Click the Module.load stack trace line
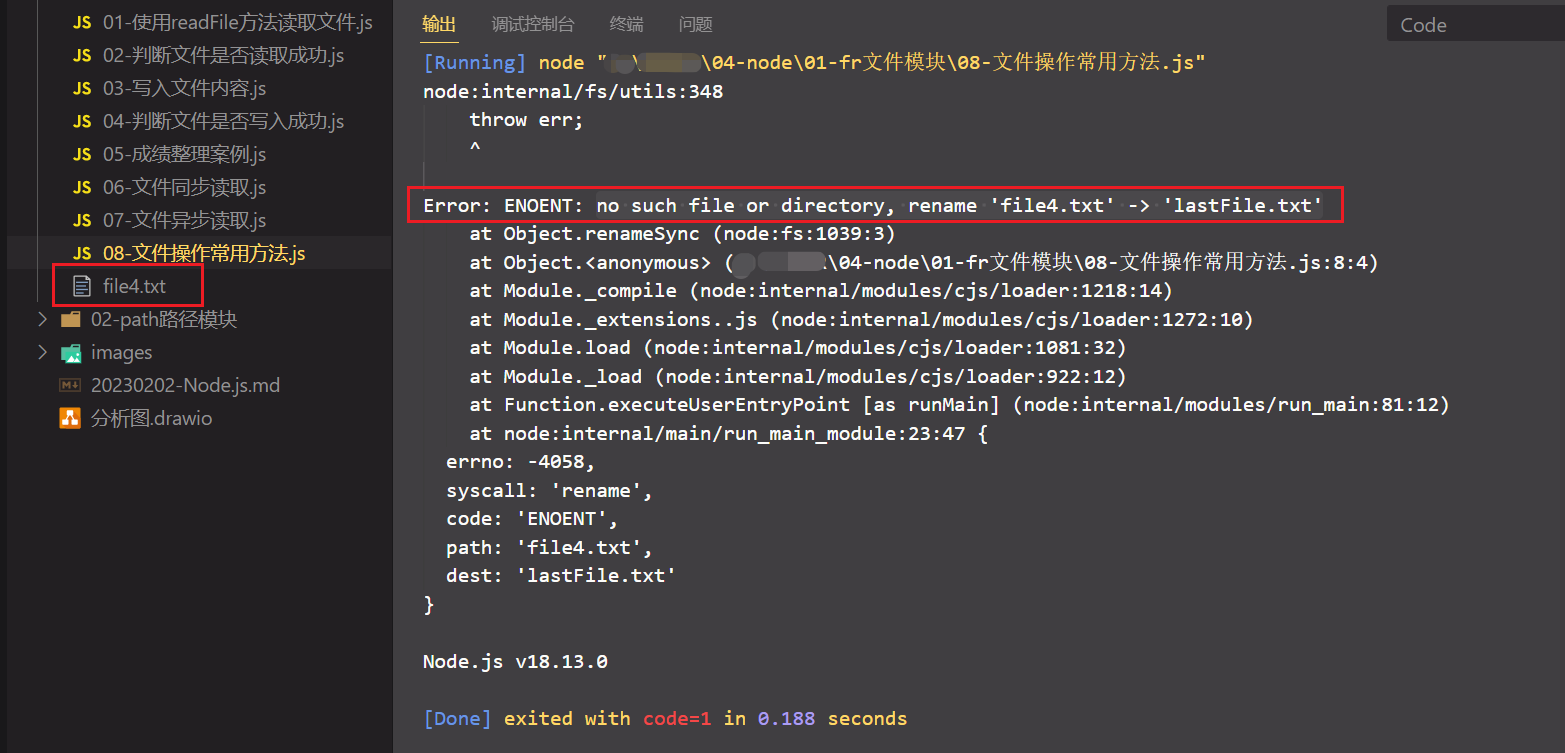Viewport: 1565px width, 753px height. [x=798, y=348]
